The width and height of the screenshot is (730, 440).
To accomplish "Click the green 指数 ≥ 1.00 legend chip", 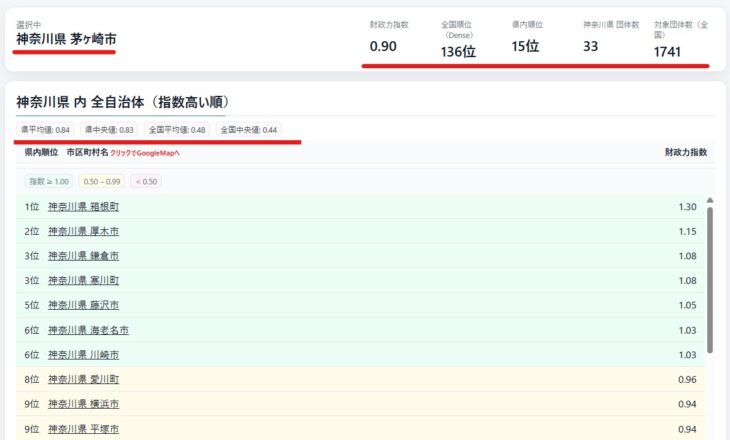I will coord(49,181).
